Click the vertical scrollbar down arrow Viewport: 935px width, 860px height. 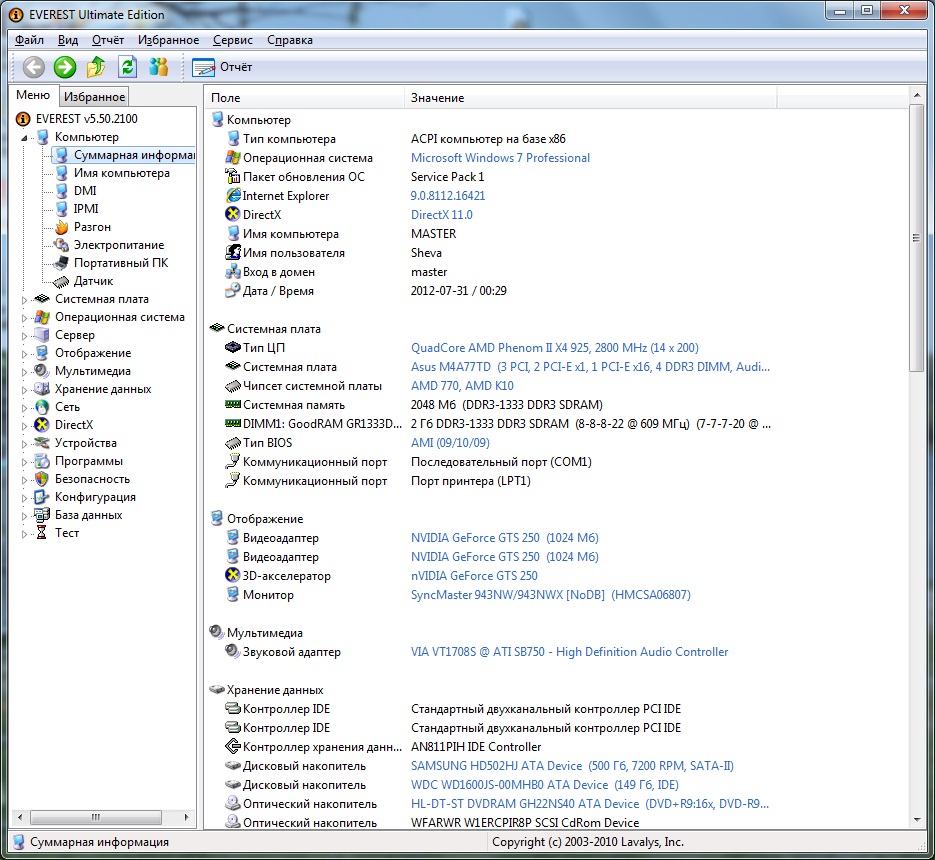(x=916, y=822)
